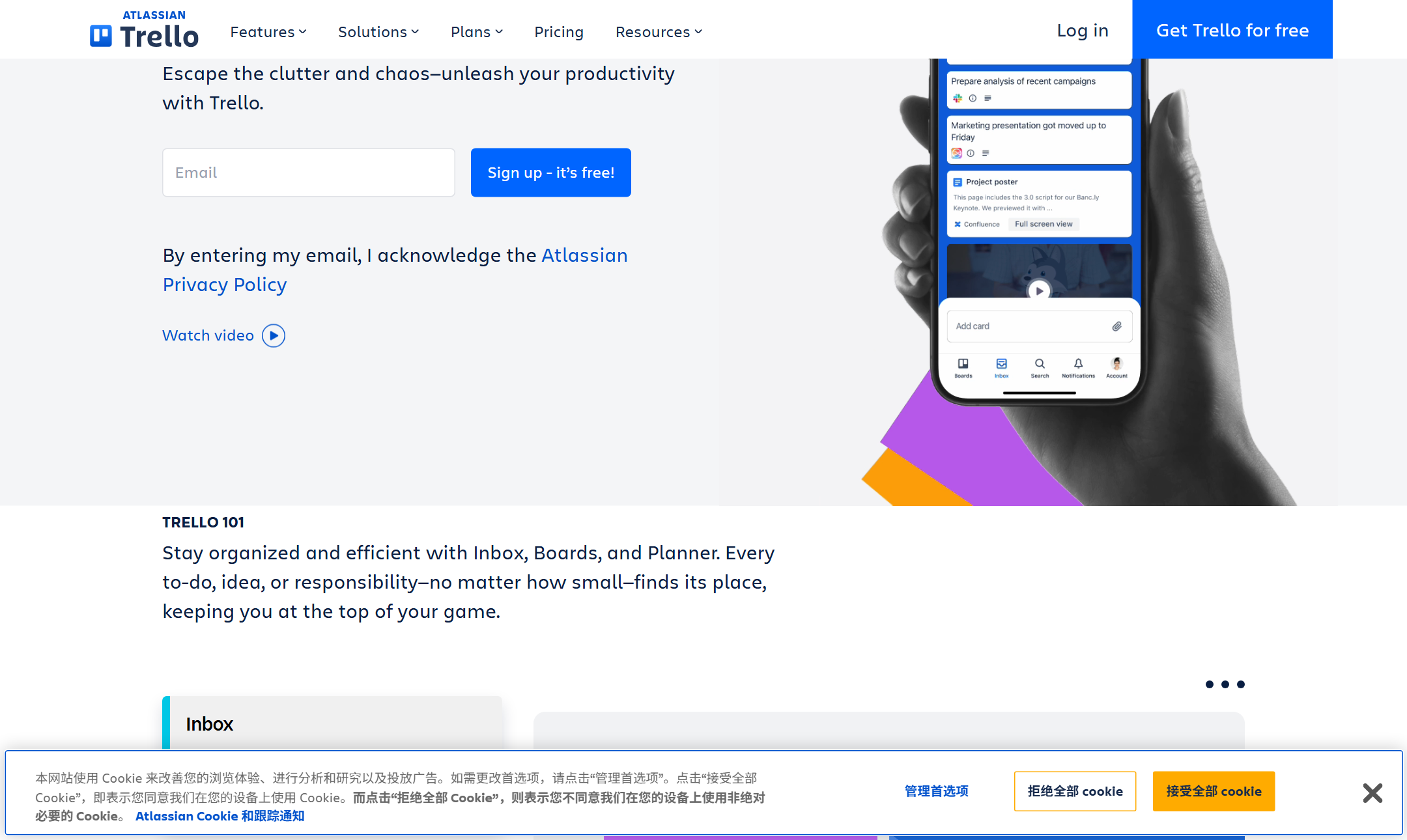
Task: Open the Pricing page
Action: (559, 32)
